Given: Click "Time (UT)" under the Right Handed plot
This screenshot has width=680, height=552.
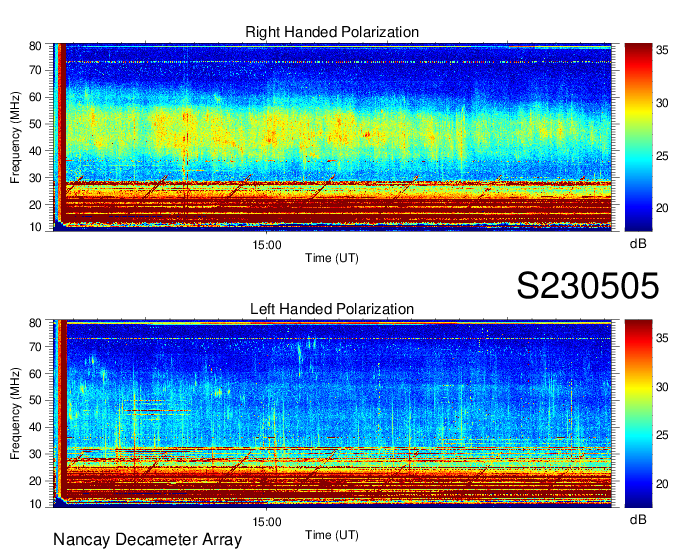Looking at the screenshot, I should [332, 258].
